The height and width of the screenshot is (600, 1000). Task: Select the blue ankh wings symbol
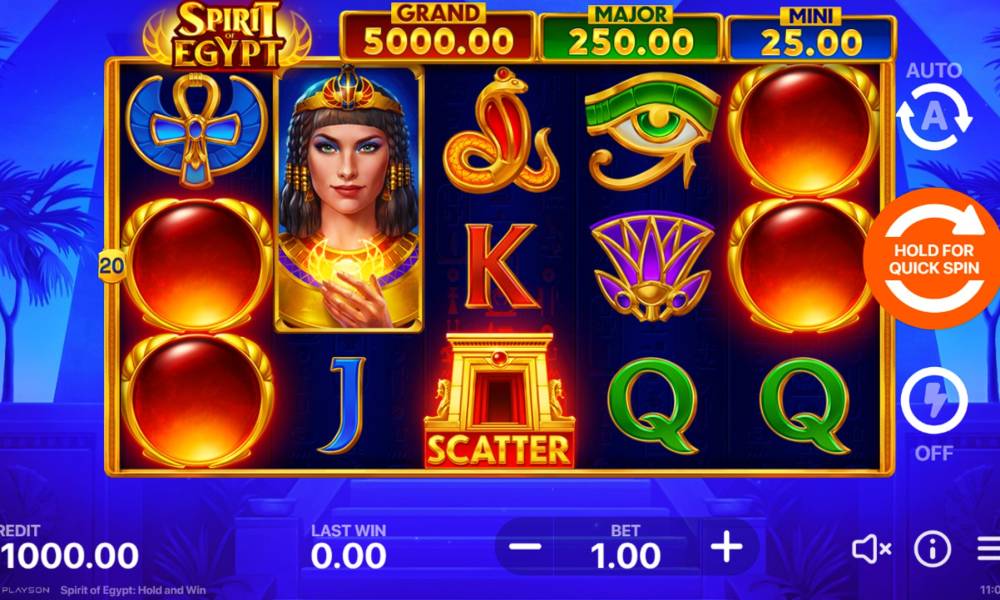pos(196,129)
